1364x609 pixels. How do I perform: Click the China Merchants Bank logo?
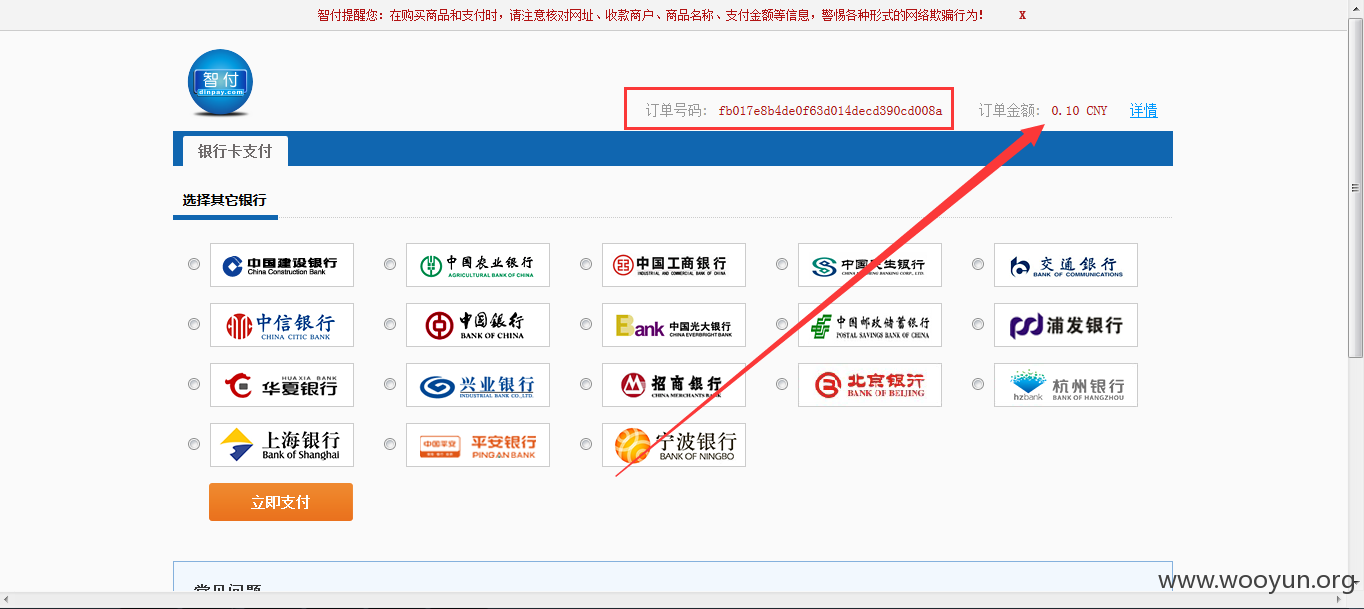[674, 385]
